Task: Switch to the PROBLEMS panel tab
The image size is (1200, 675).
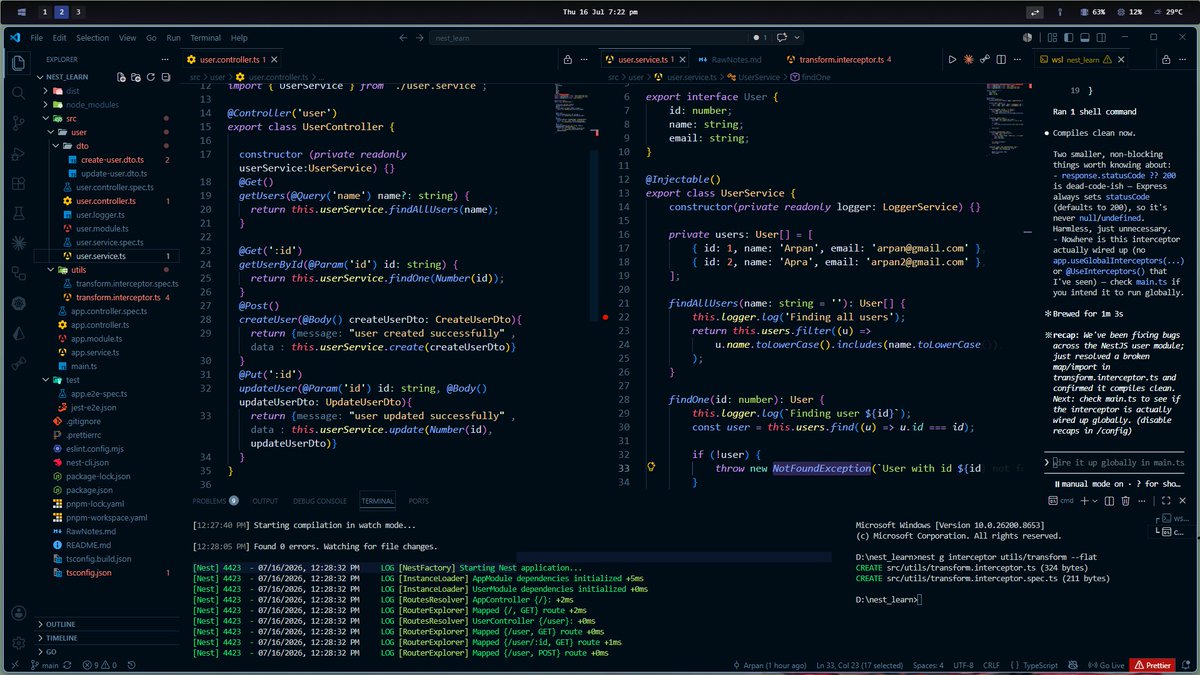Action: (215, 501)
